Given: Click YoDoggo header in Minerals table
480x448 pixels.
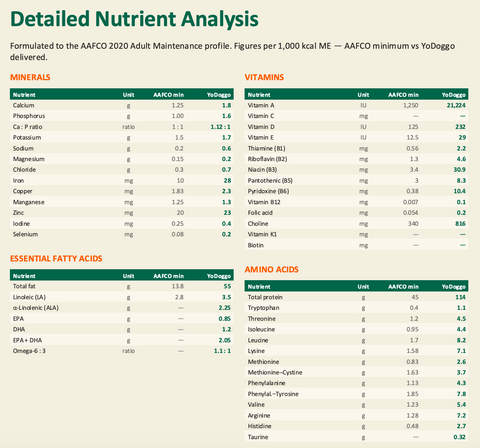Looking at the screenshot, I should [219, 95].
